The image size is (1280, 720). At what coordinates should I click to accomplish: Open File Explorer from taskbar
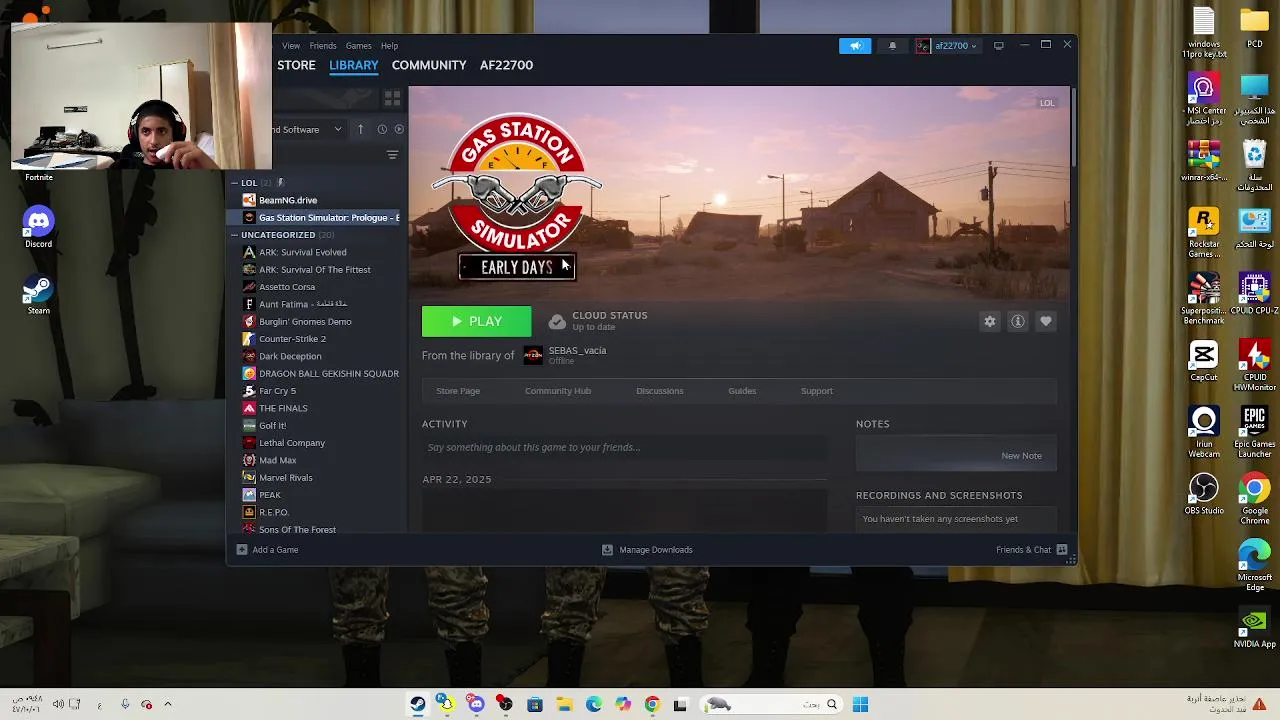(564, 705)
